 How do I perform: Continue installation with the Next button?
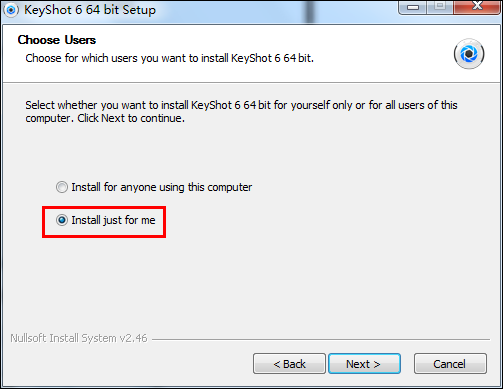[364, 364]
